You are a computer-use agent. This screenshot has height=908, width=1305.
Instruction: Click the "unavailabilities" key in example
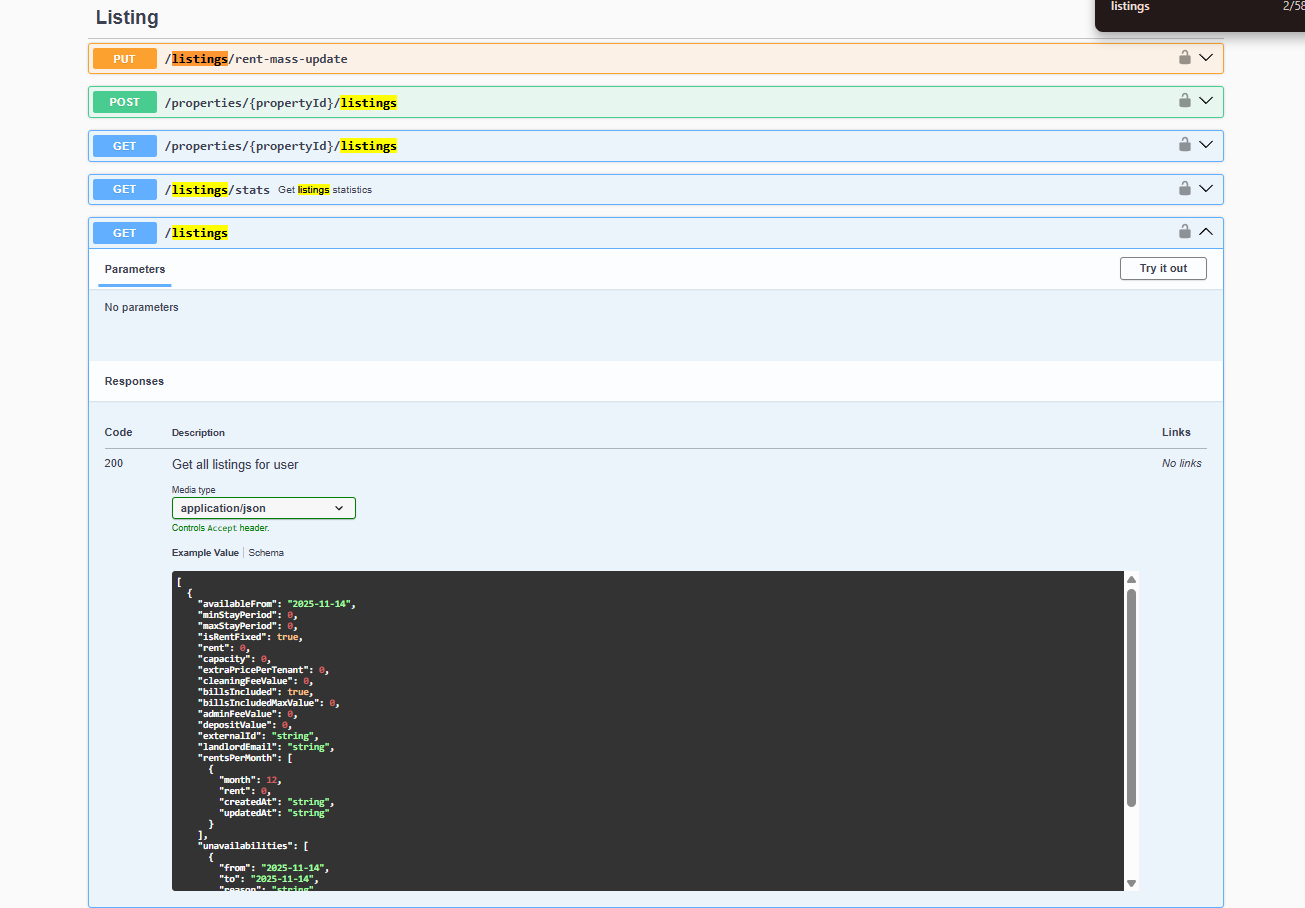pos(247,846)
